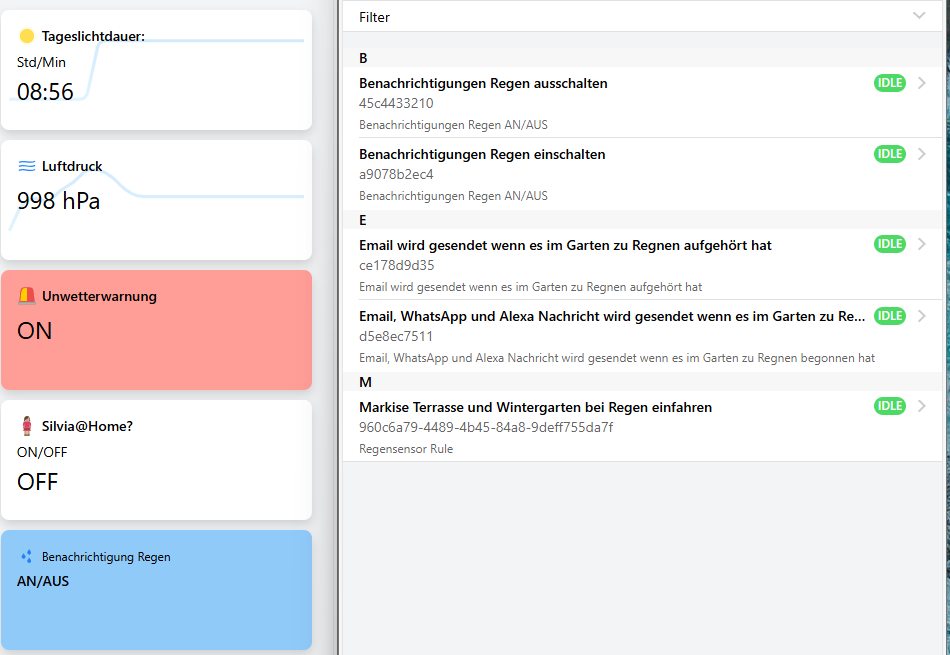Click IDLE badge on Markise Terrasse rule
Image resolution: width=950 pixels, height=655 pixels.
889,406
